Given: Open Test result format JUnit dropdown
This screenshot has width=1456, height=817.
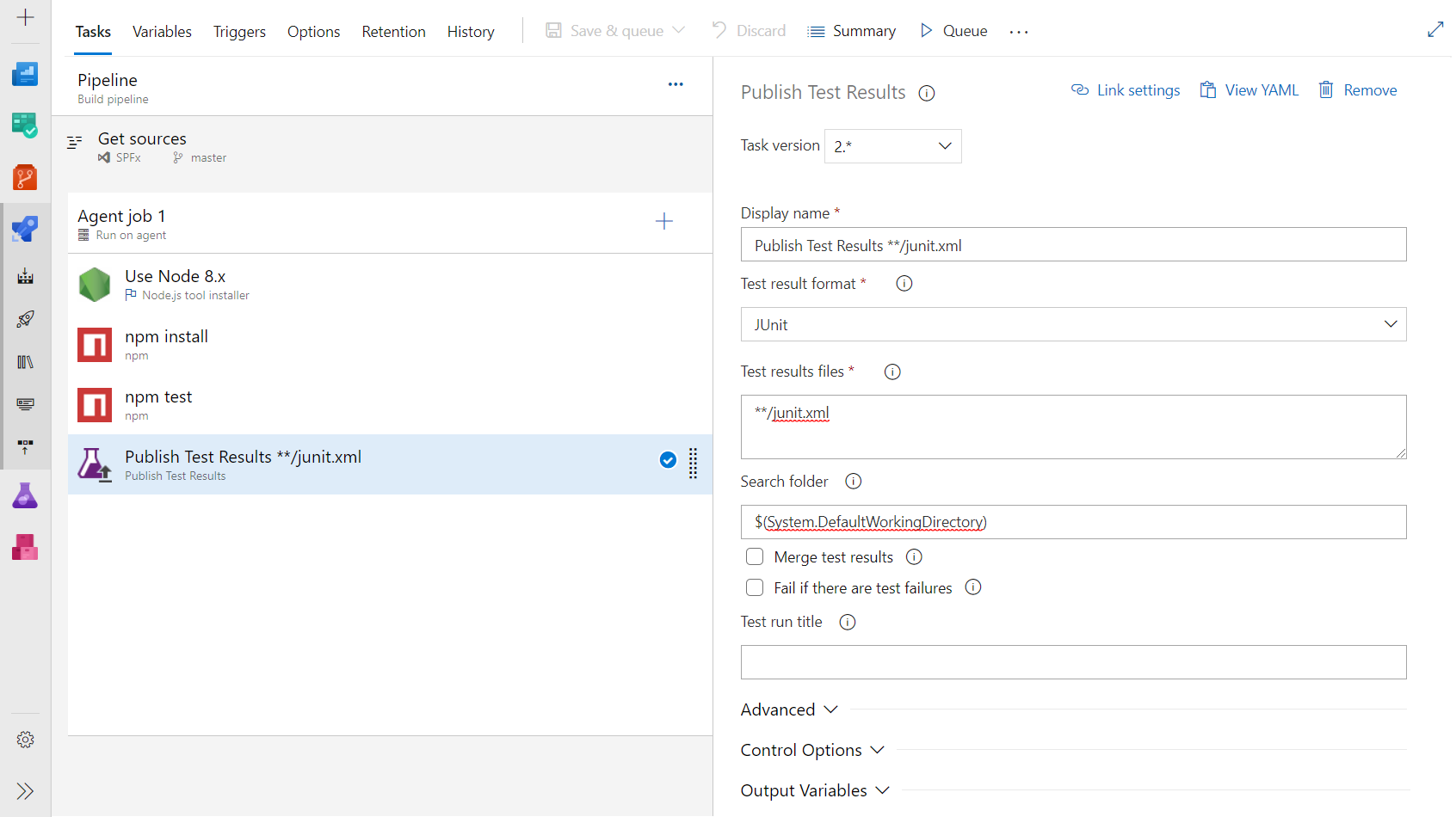Looking at the screenshot, I should [1073, 325].
